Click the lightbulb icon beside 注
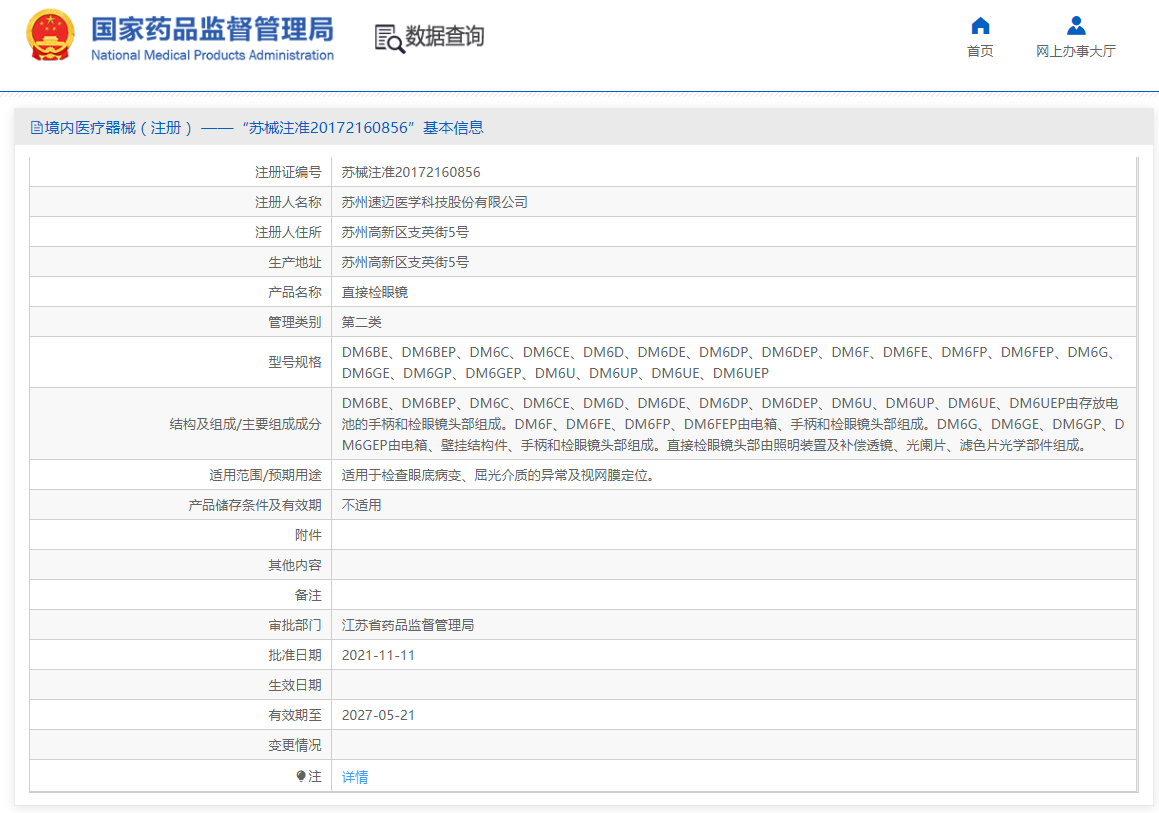Image resolution: width=1159 pixels, height=813 pixels. [x=301, y=776]
